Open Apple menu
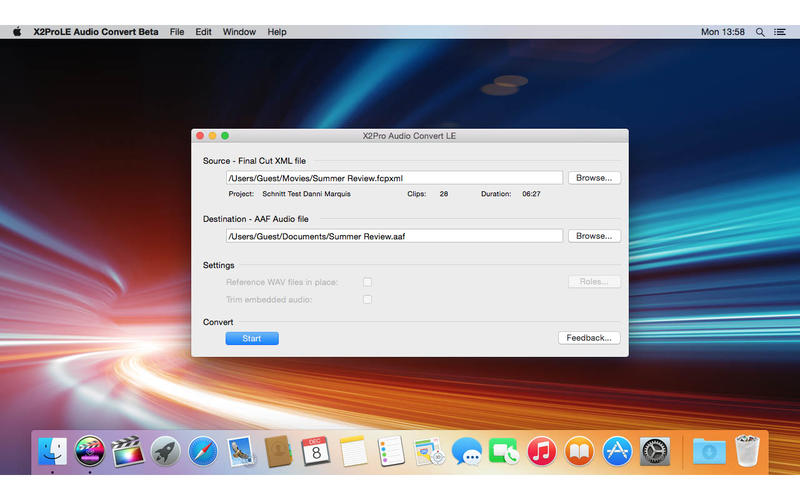Image resolution: width=800 pixels, height=500 pixels. tap(17, 32)
